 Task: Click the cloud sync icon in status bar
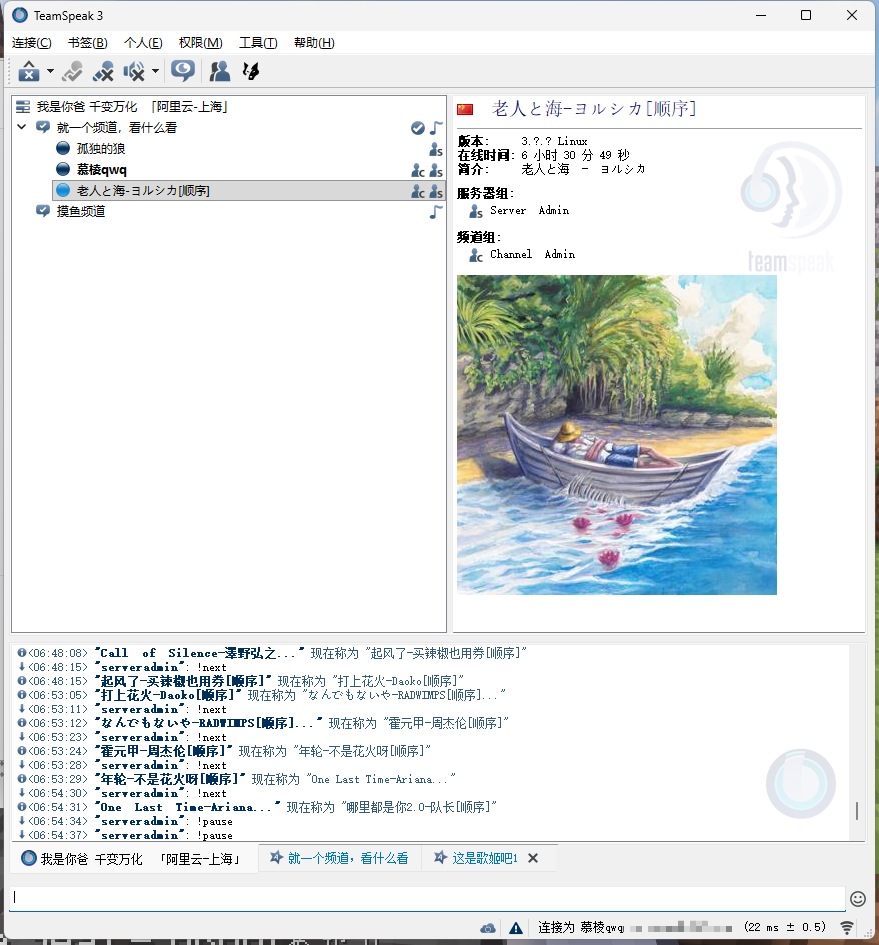tap(487, 928)
